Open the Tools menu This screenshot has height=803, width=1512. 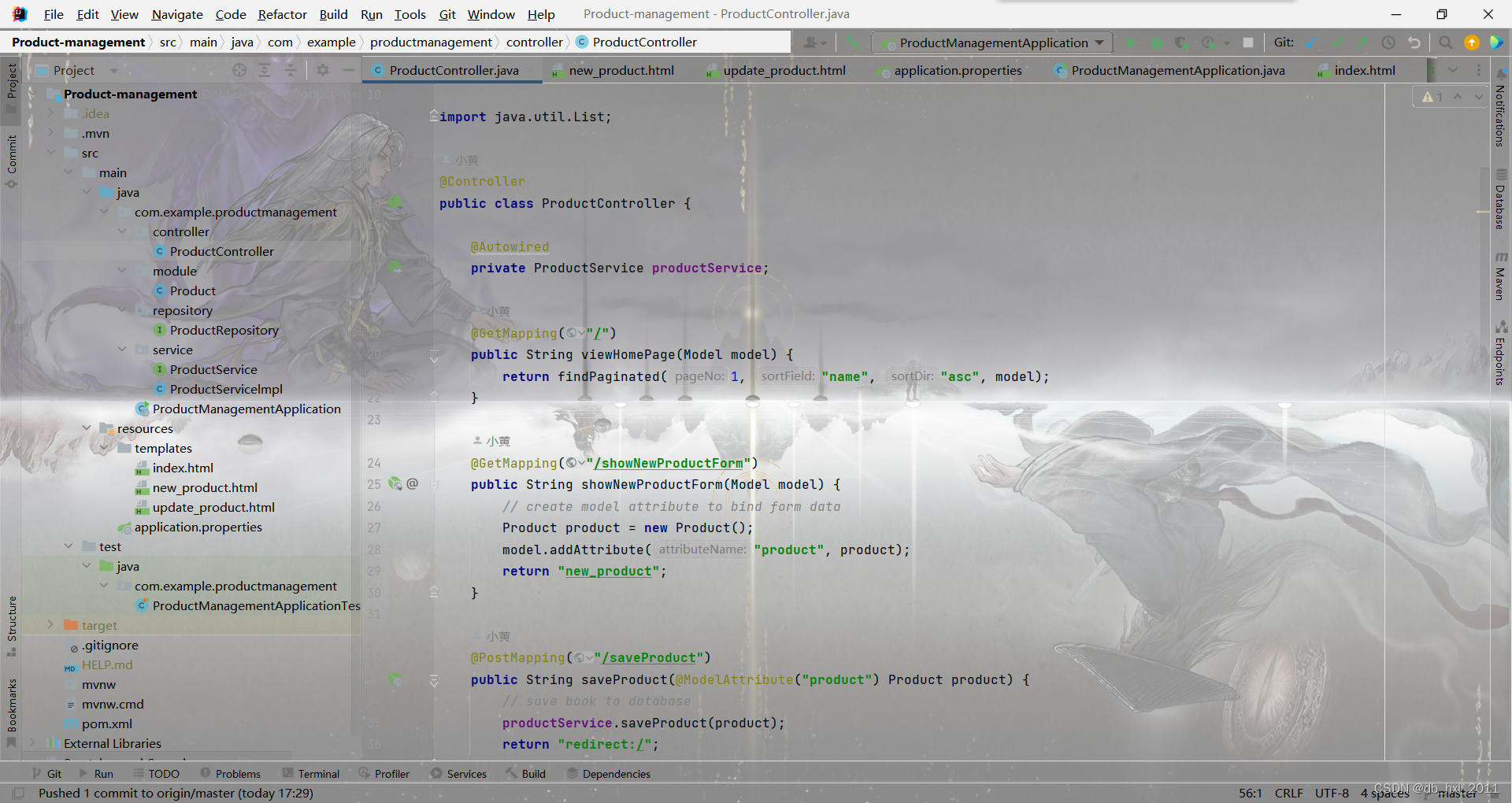[409, 14]
